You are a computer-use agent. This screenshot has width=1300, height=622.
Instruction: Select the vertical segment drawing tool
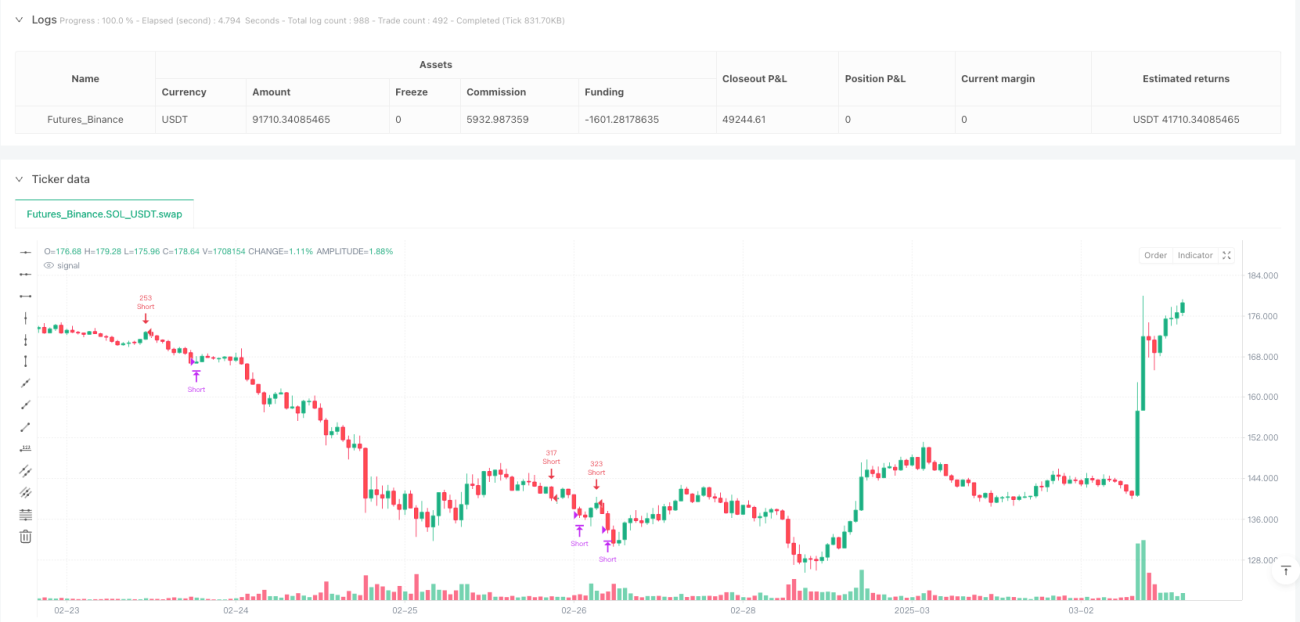pos(26,361)
